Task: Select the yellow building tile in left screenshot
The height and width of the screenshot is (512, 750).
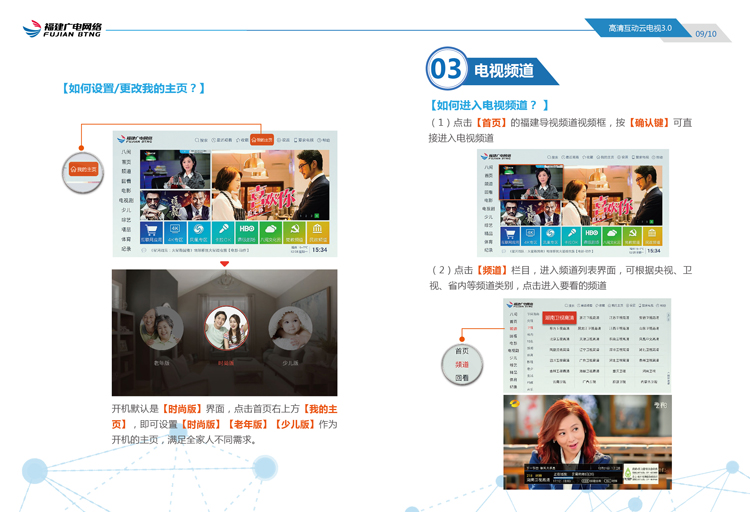Action: click(318, 232)
